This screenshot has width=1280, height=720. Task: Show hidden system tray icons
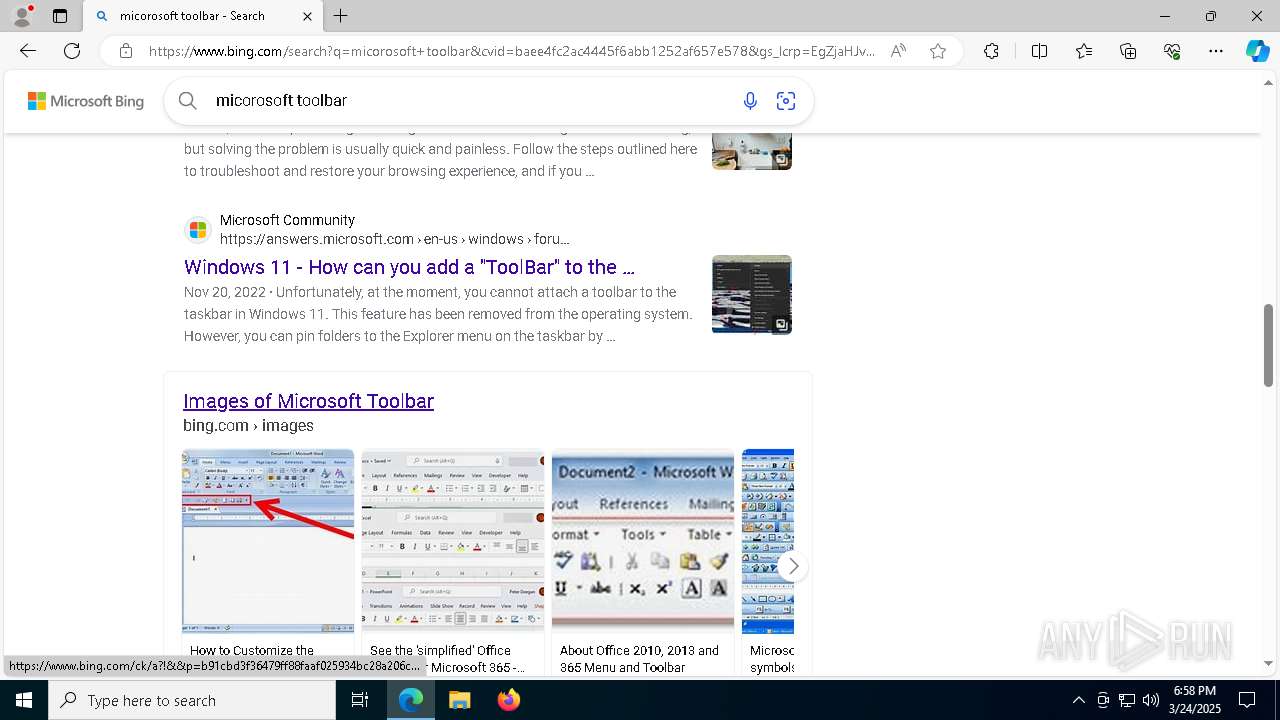[1078, 700]
